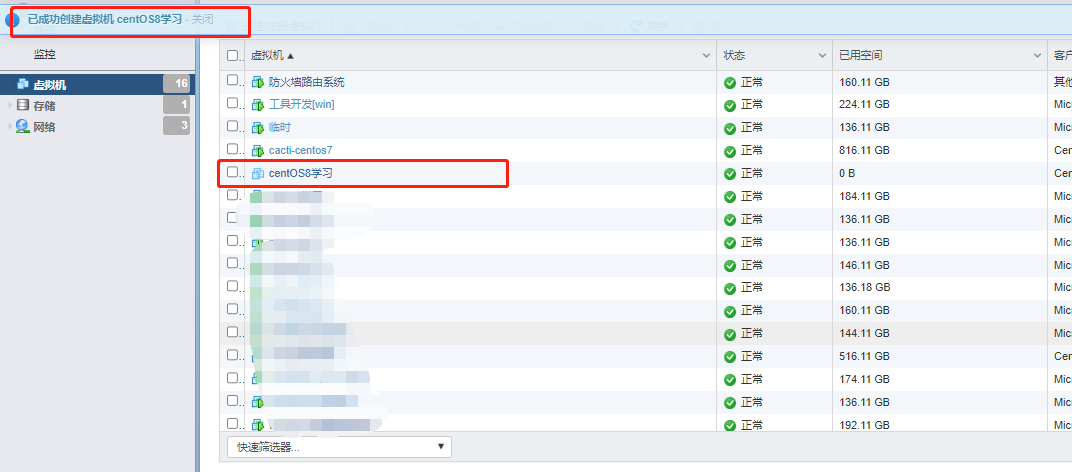Screen dimensions: 1072x472
Task: Click the 3 count badge beside 网络
Action: coord(176,125)
